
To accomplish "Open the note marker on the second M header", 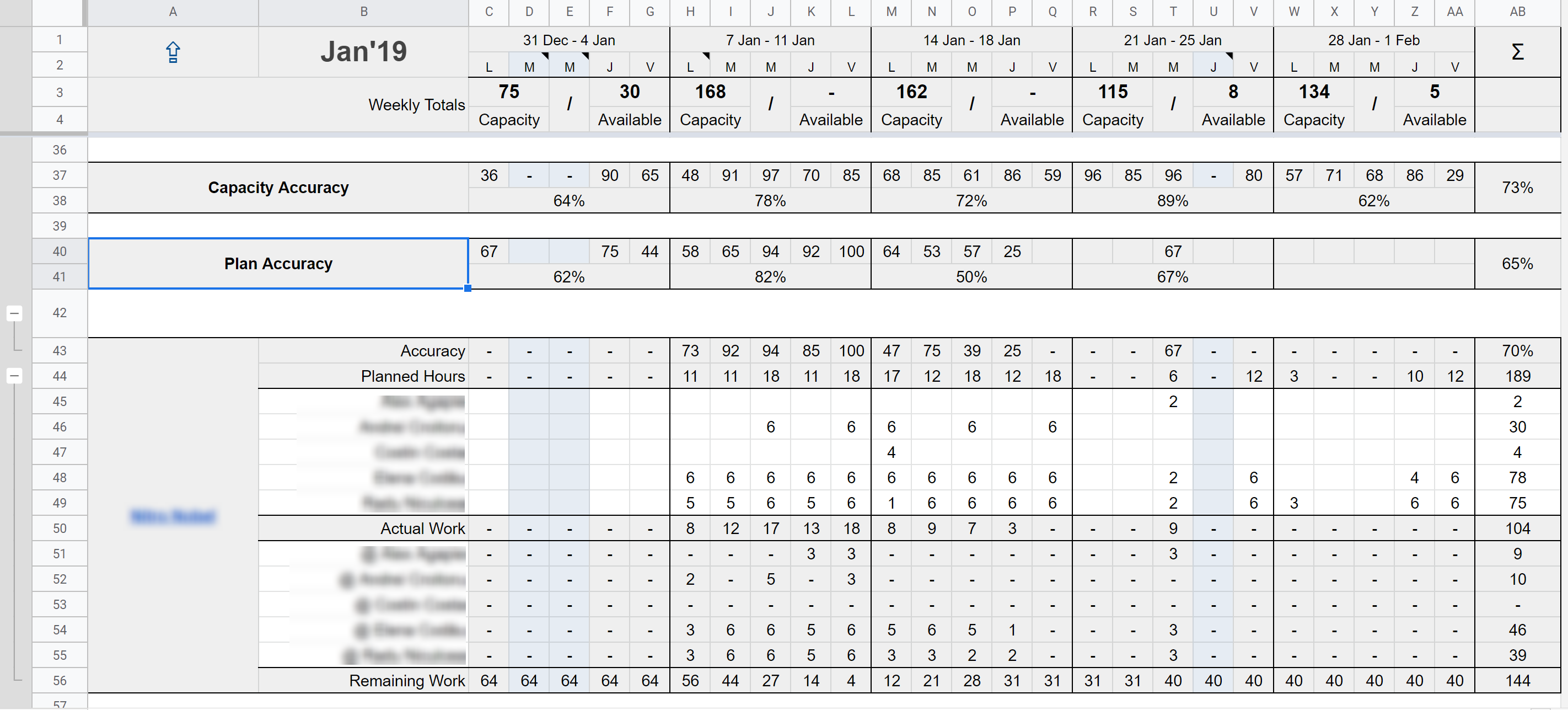I will [584, 57].
